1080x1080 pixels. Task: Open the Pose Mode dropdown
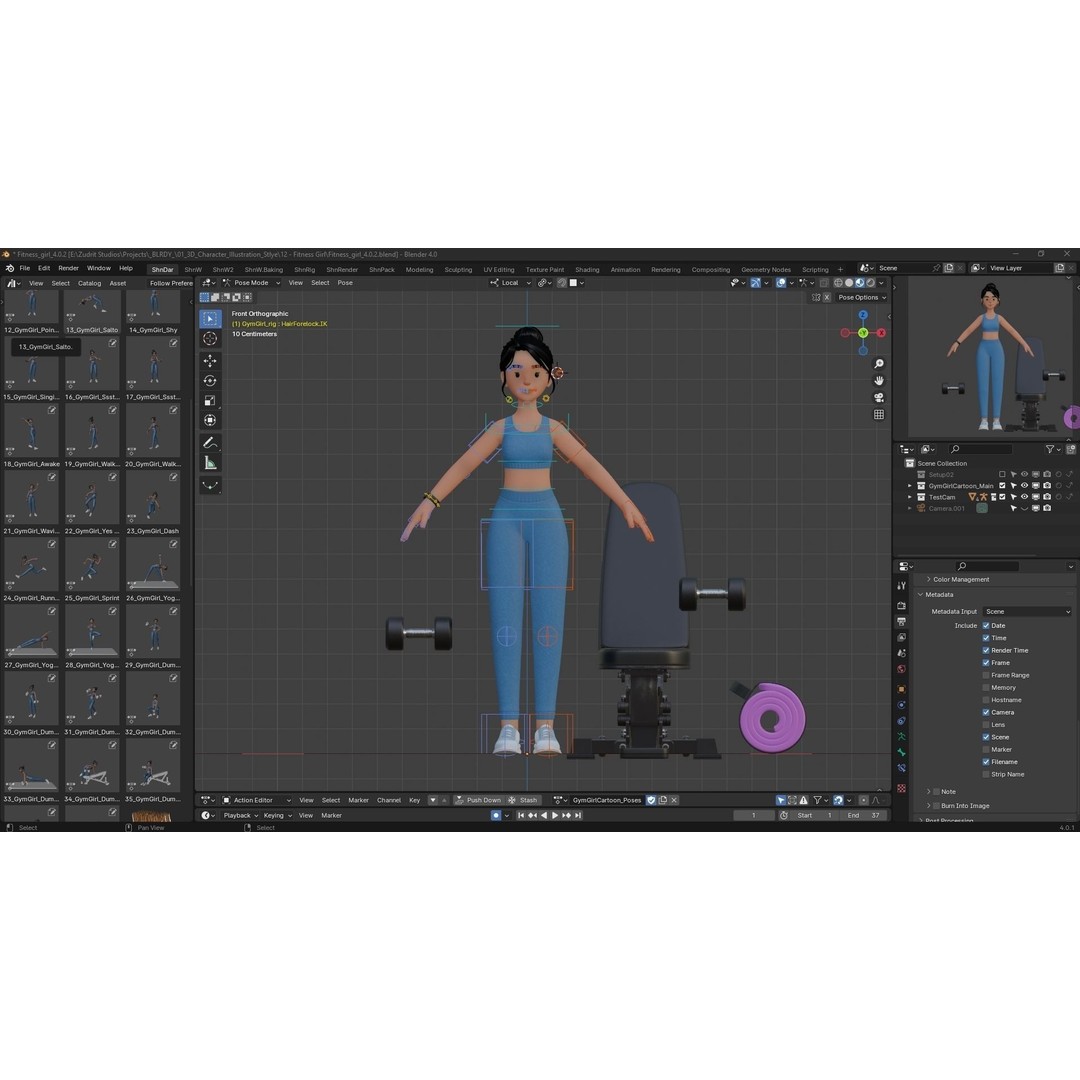[251, 283]
